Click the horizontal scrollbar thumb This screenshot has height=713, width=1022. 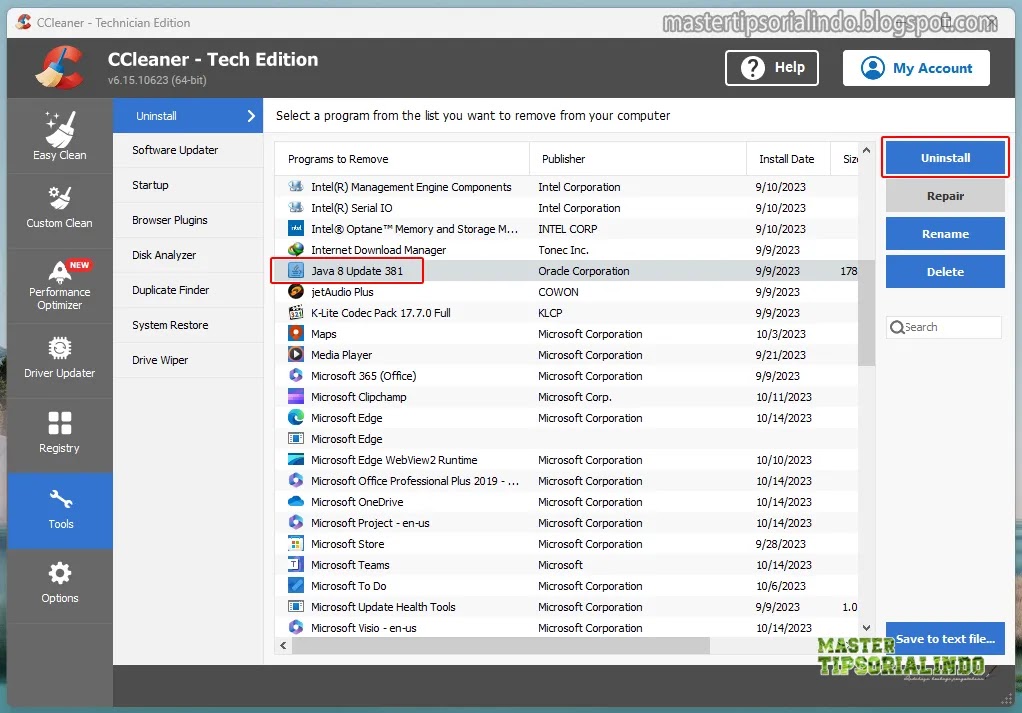click(x=501, y=645)
